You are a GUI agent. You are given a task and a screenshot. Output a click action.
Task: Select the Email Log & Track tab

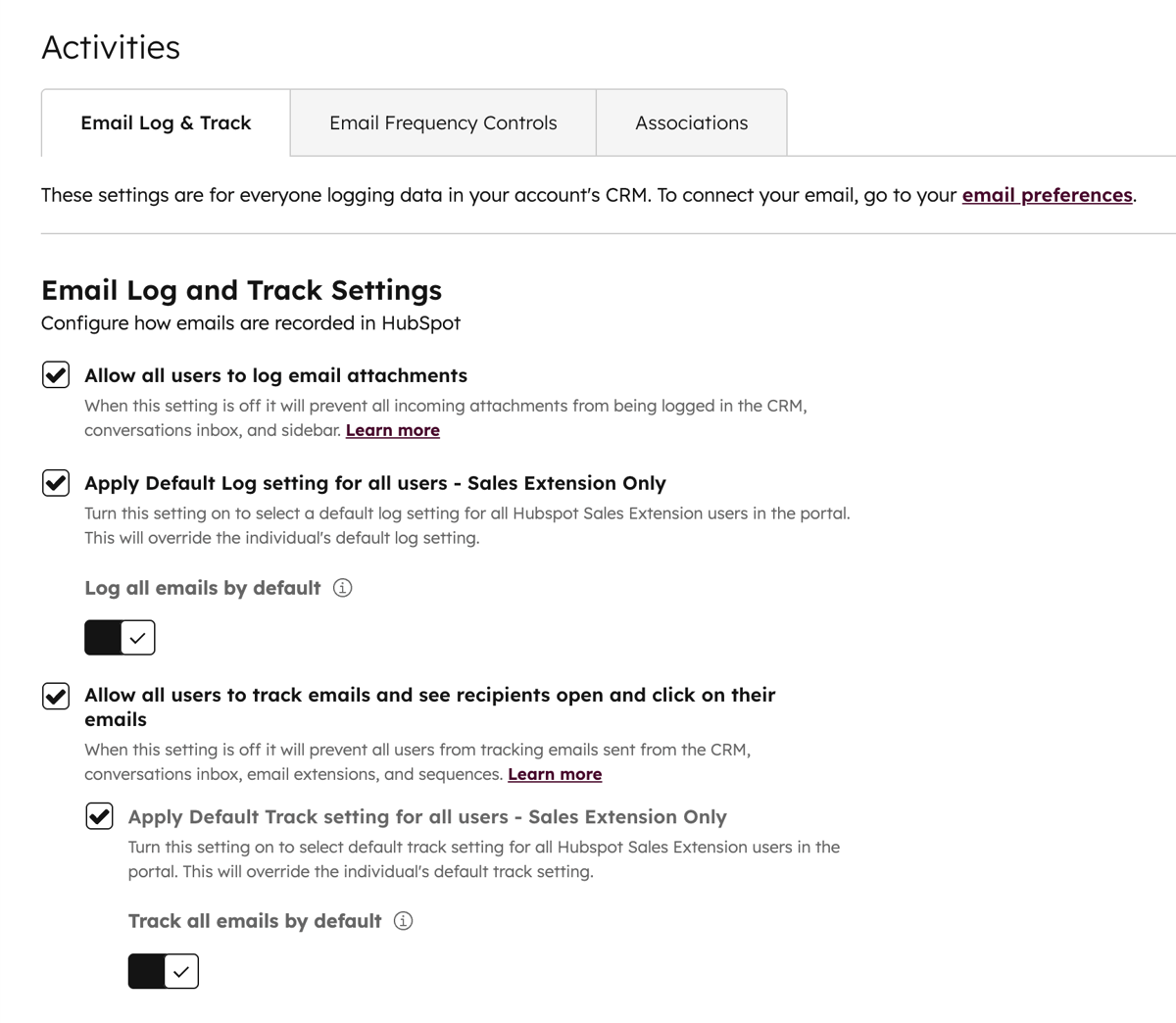pos(165,122)
